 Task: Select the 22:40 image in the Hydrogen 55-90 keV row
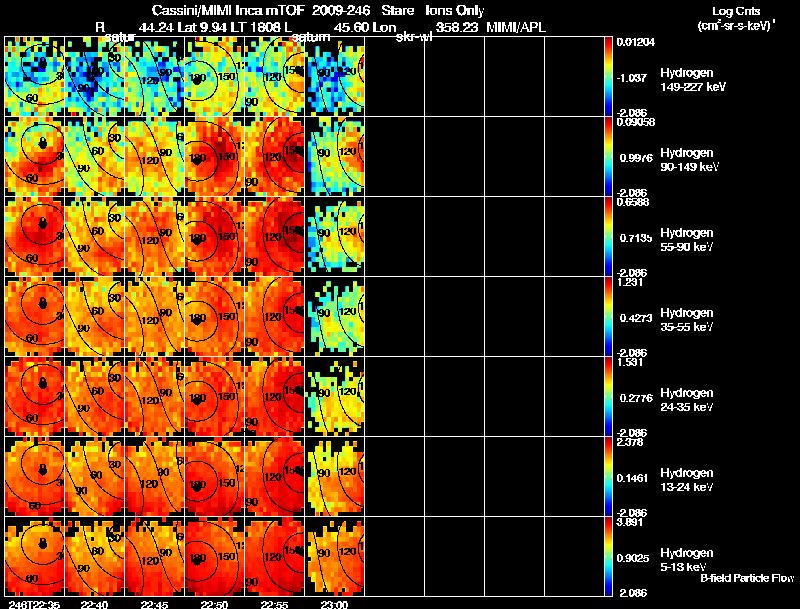(x=94, y=237)
